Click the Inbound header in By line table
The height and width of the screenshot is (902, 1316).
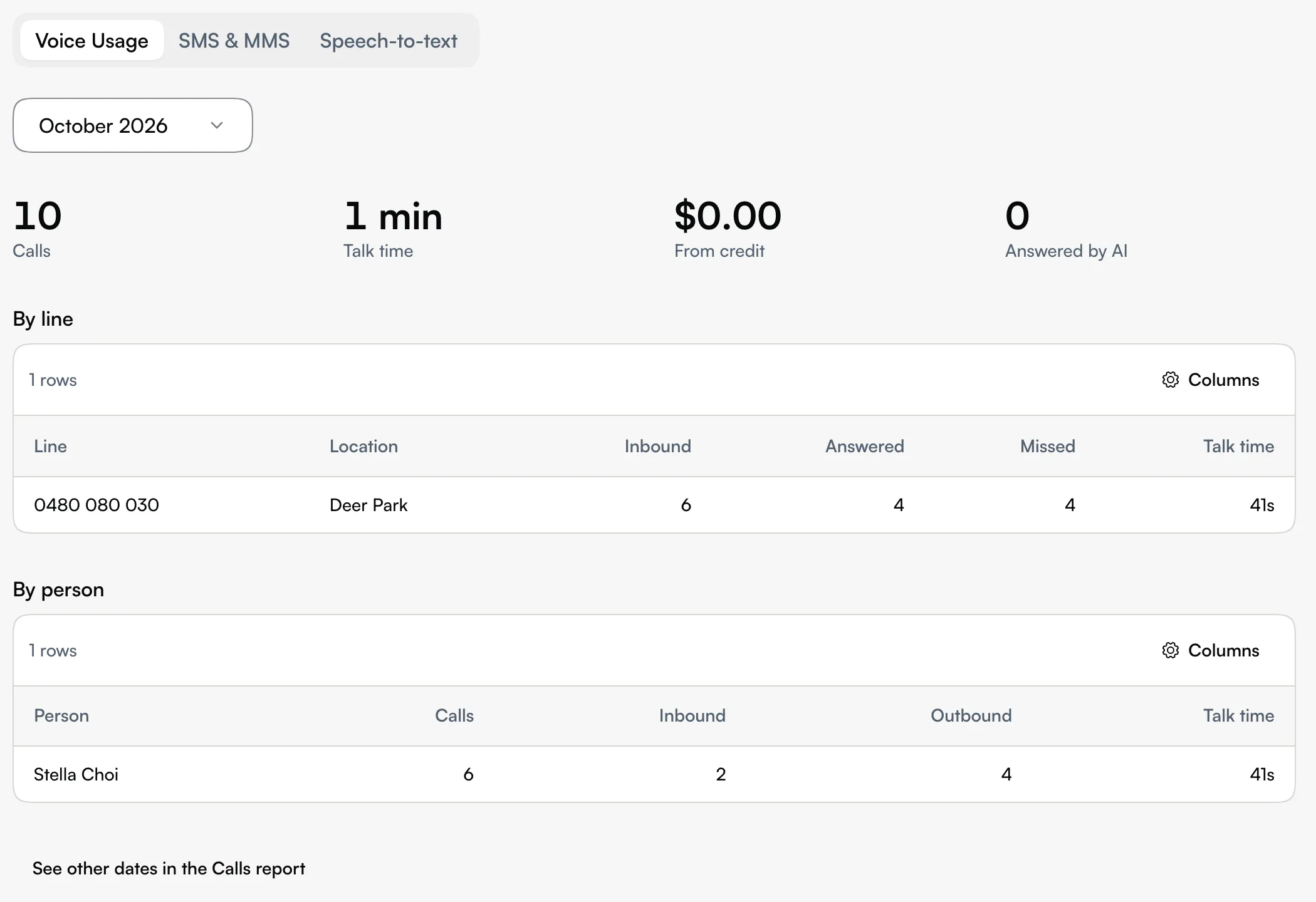click(657, 446)
